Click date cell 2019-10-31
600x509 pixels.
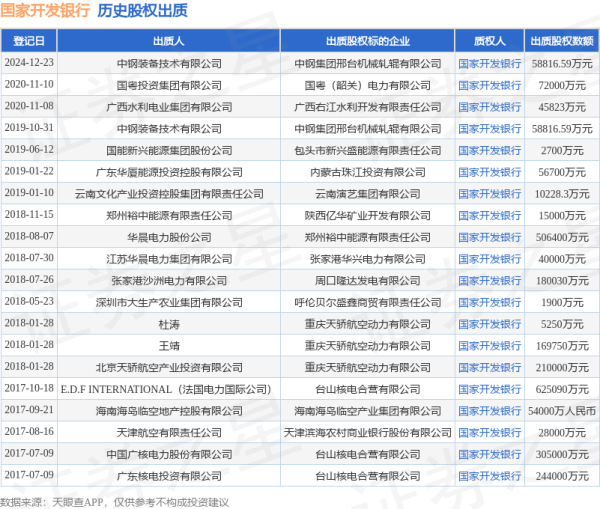pos(29,127)
